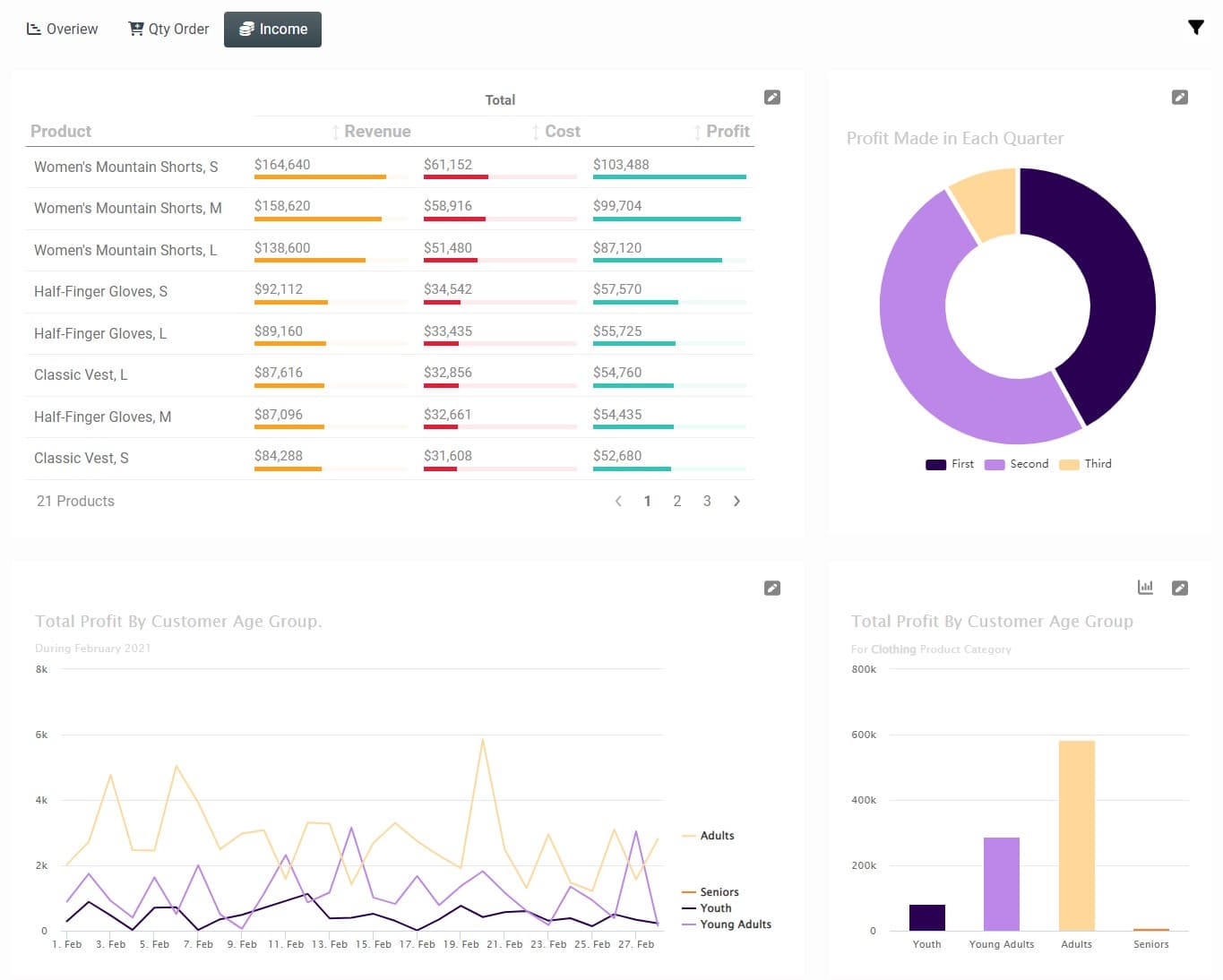This screenshot has width=1223, height=980.
Task: Toggle First quarter legend item
Action: tap(951, 464)
